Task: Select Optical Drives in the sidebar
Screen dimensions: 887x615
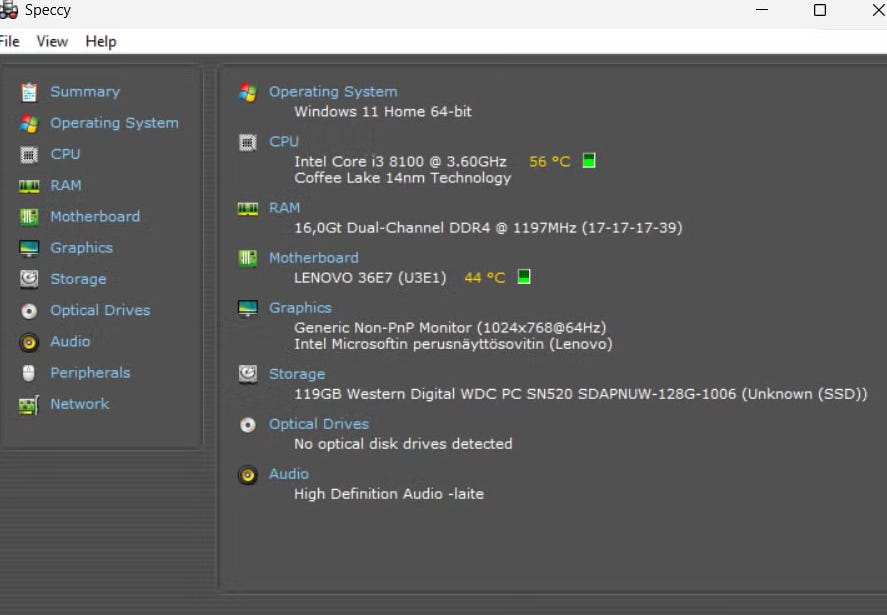Action: click(100, 310)
